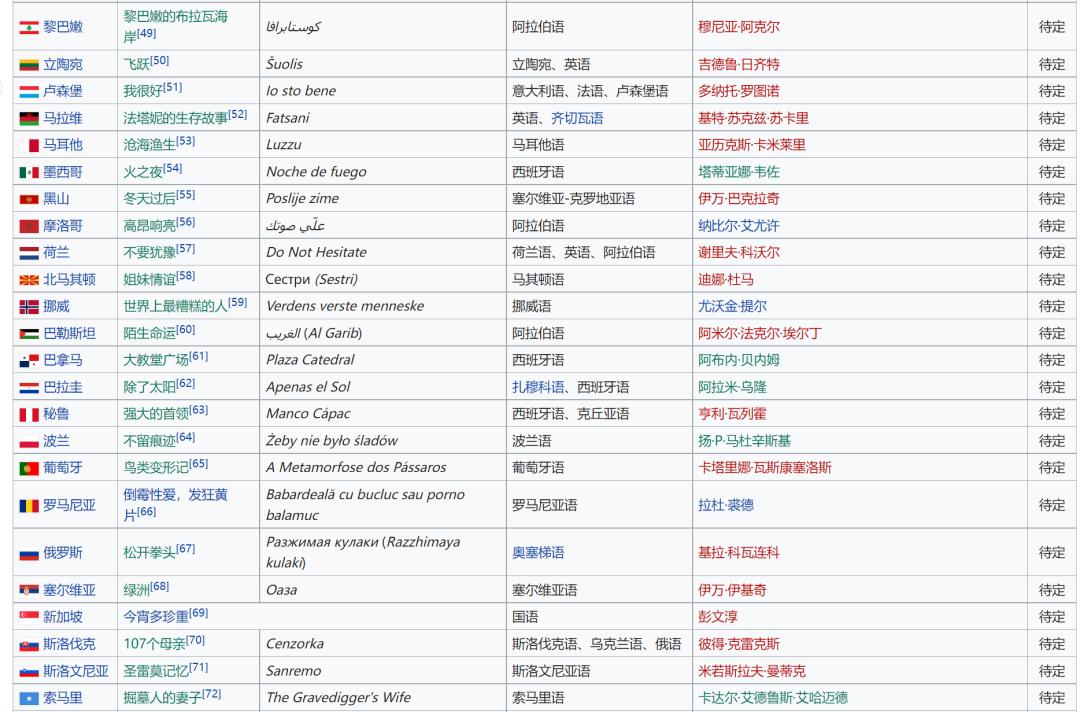Viewport: 1080px width, 712px height.
Task: Select the original title Noche de fuego
Action: (x=316, y=172)
